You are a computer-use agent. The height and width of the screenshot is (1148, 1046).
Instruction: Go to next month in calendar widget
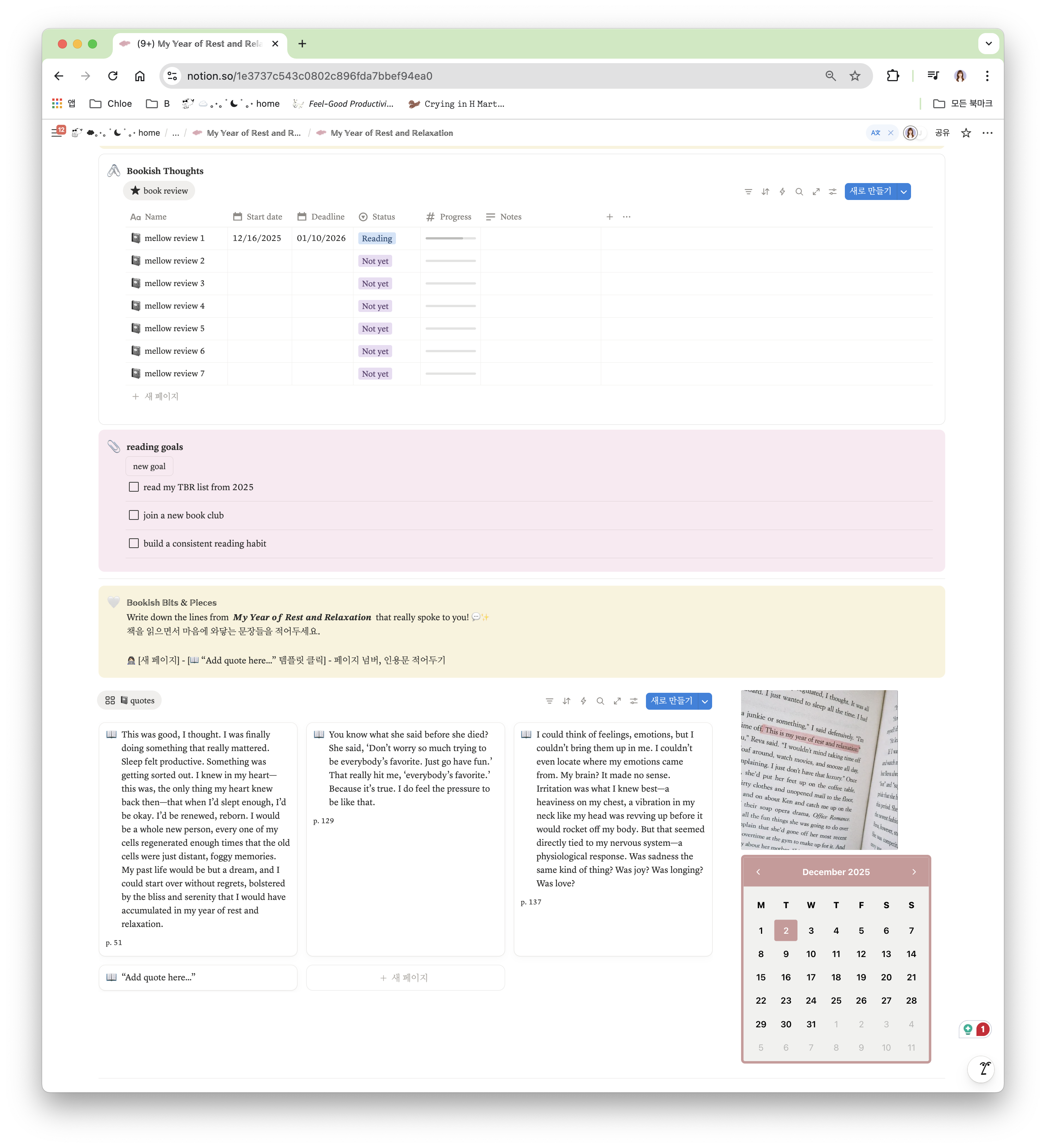pyautogui.click(x=914, y=872)
